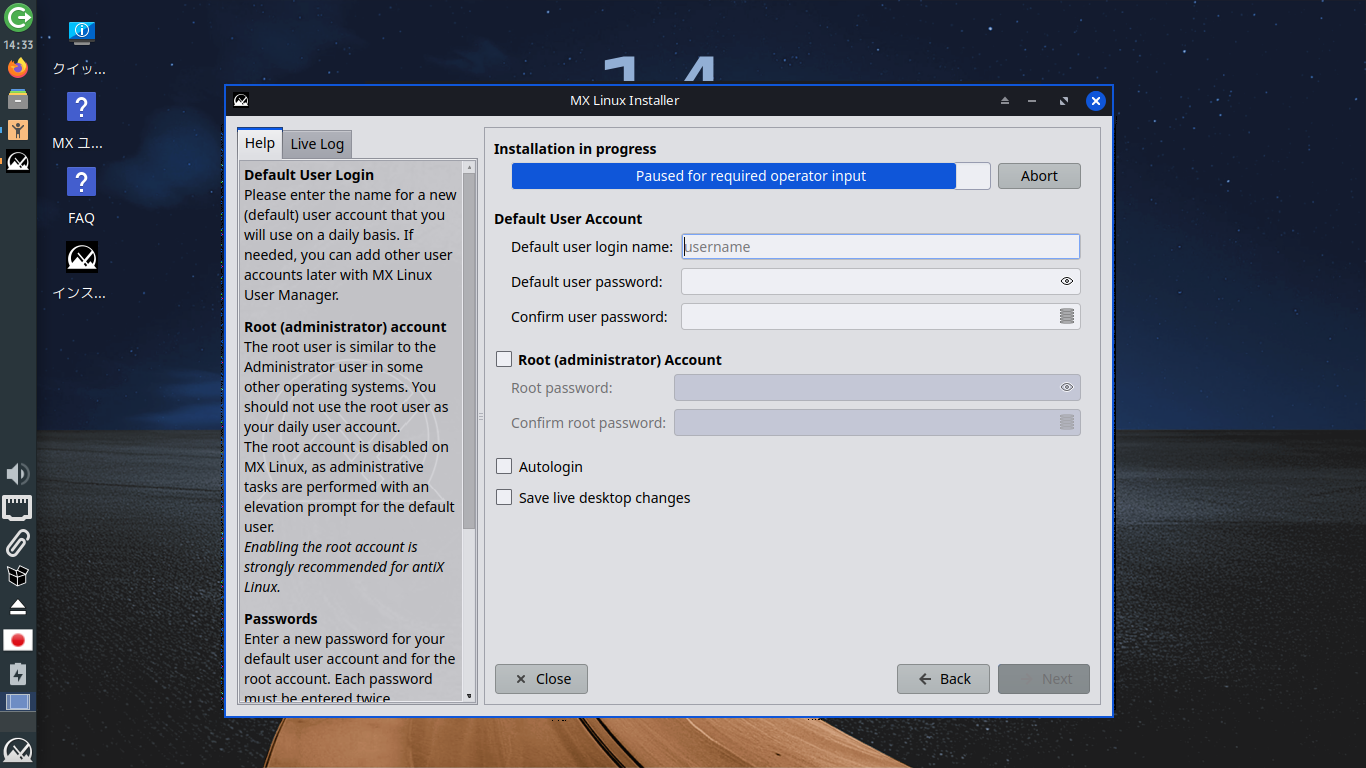The image size is (1366, 768).
Task: Maximize the MX Linux Installer window
Action: pos(1064,101)
